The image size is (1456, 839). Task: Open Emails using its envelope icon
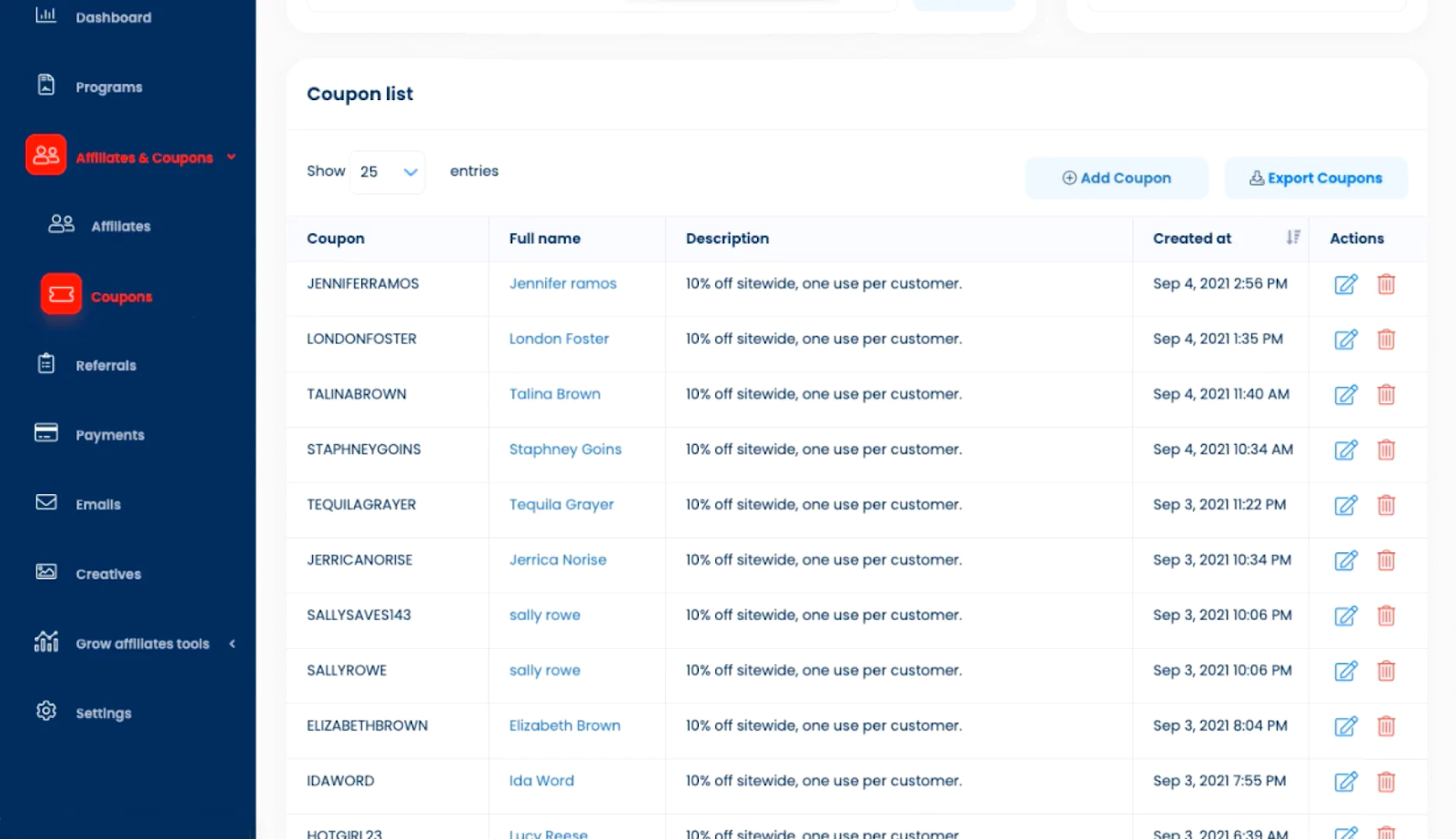tap(45, 502)
